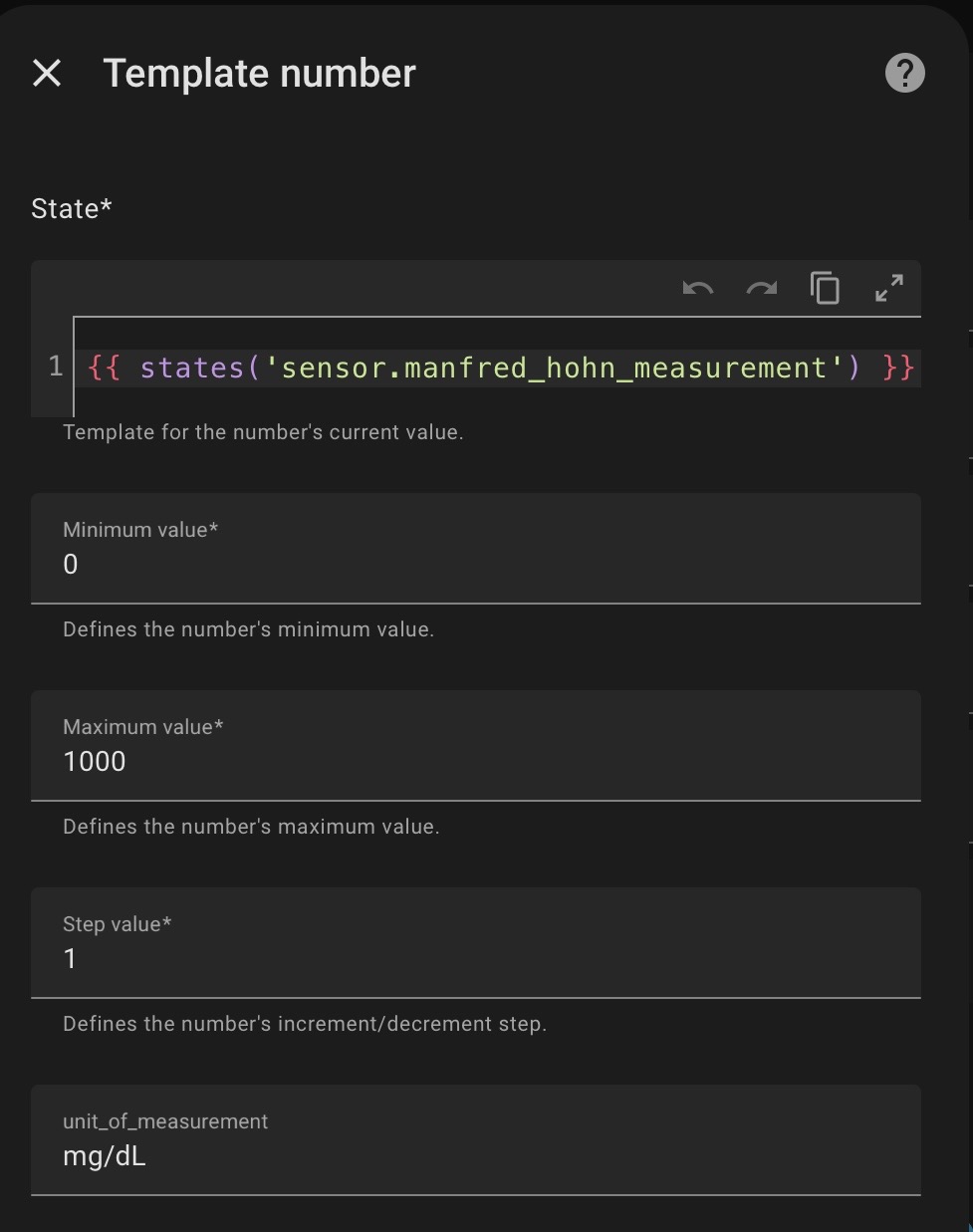973x1232 pixels.
Task: Edit the unit_of_measurement field
Action: (475, 1155)
